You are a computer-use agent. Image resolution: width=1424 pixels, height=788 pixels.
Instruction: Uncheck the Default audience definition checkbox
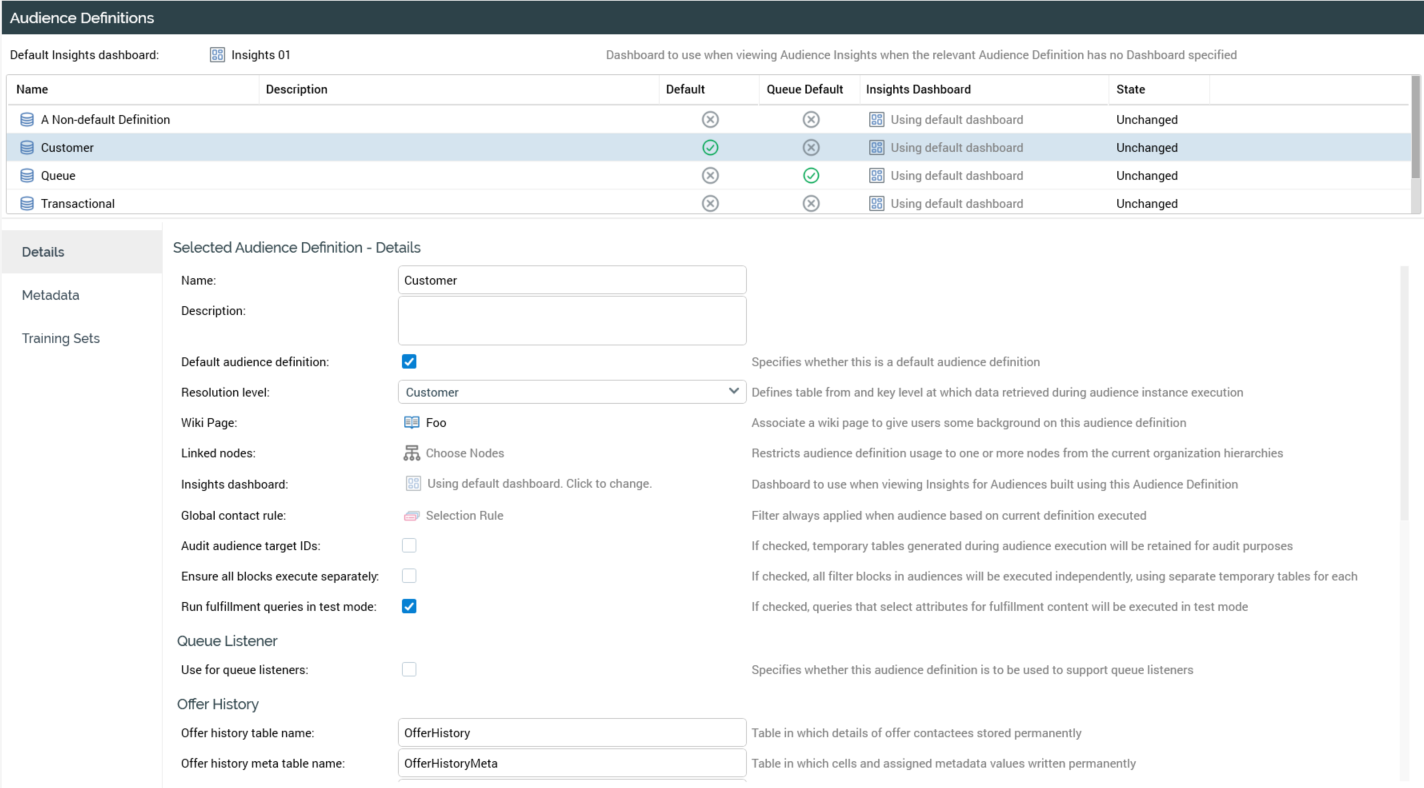[x=409, y=362]
